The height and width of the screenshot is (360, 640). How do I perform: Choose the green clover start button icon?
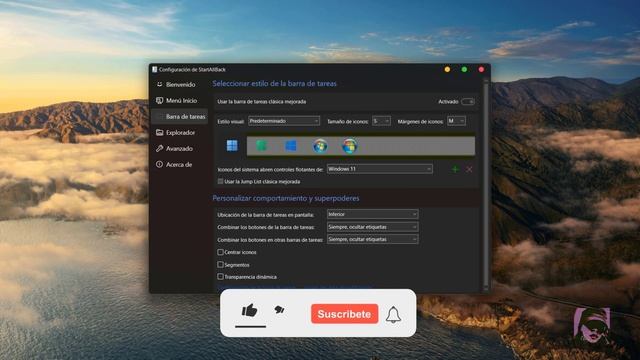[261, 146]
